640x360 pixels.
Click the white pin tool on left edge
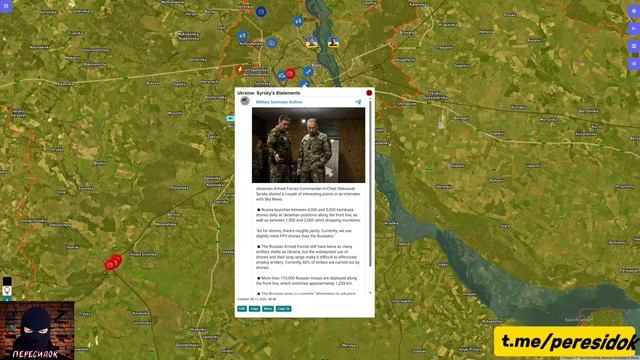pos(7,291)
